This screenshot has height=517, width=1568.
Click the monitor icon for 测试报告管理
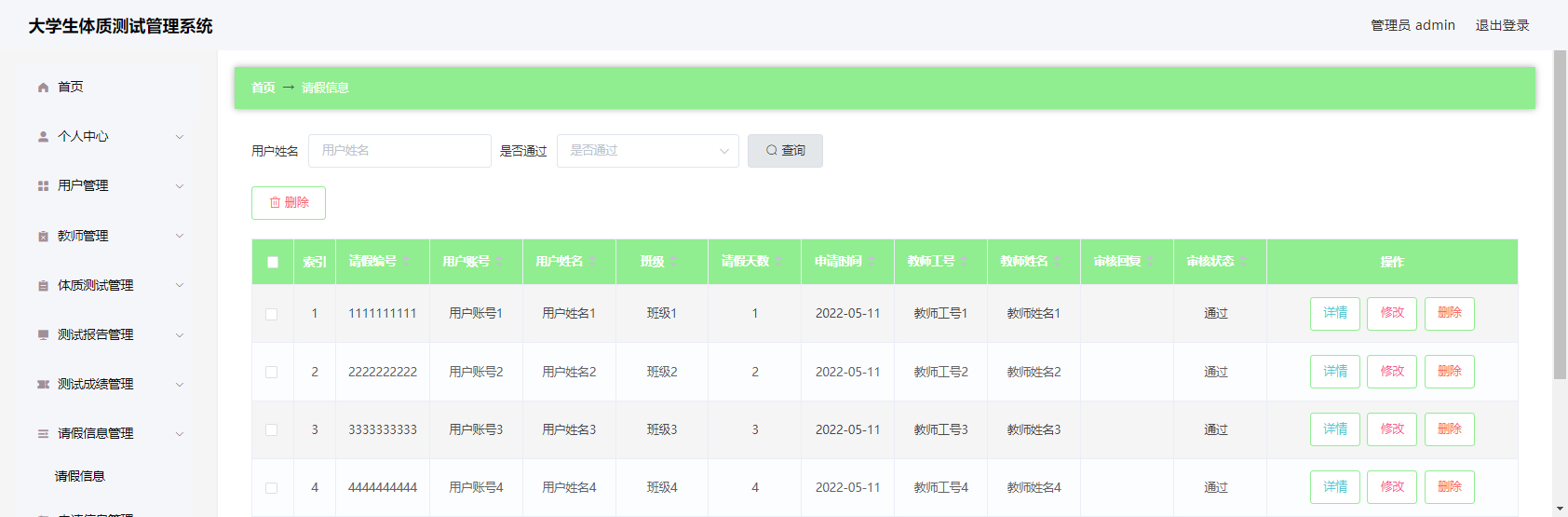(x=43, y=335)
